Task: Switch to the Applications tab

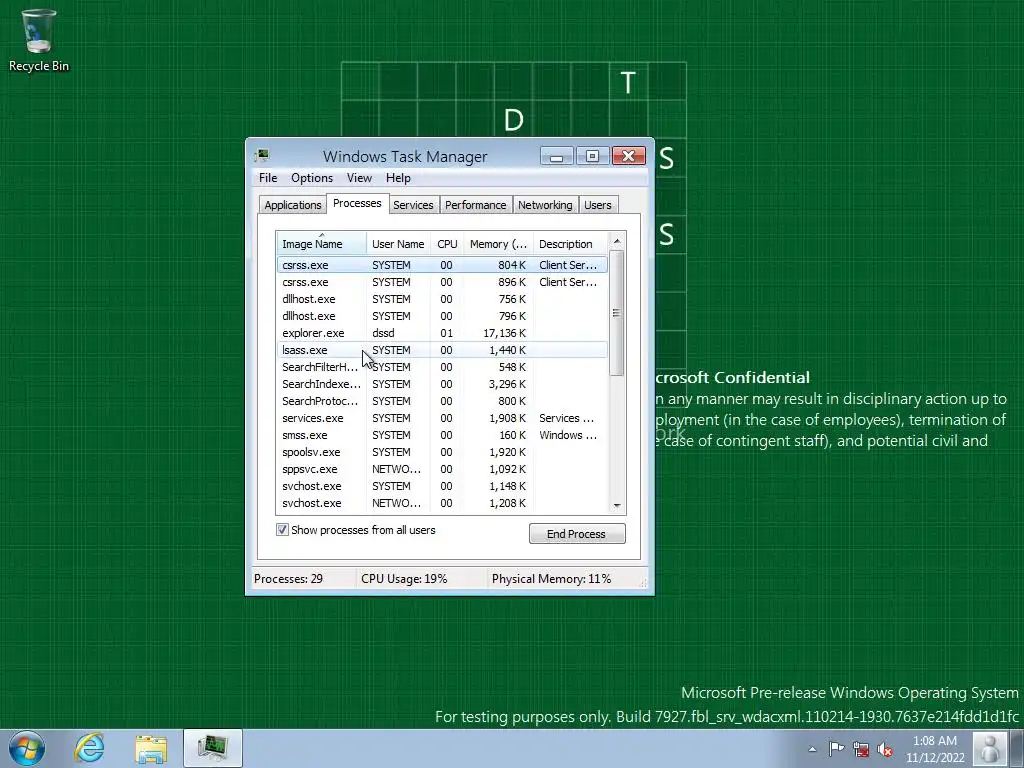Action: [x=293, y=205]
